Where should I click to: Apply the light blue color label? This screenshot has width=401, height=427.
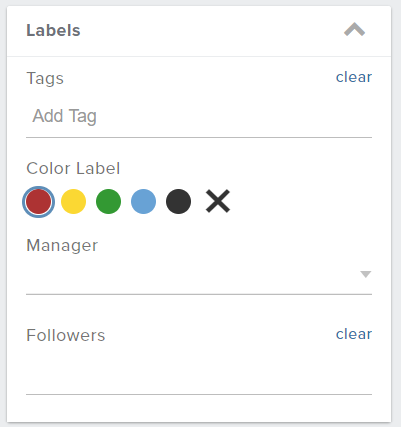pyautogui.click(x=143, y=202)
